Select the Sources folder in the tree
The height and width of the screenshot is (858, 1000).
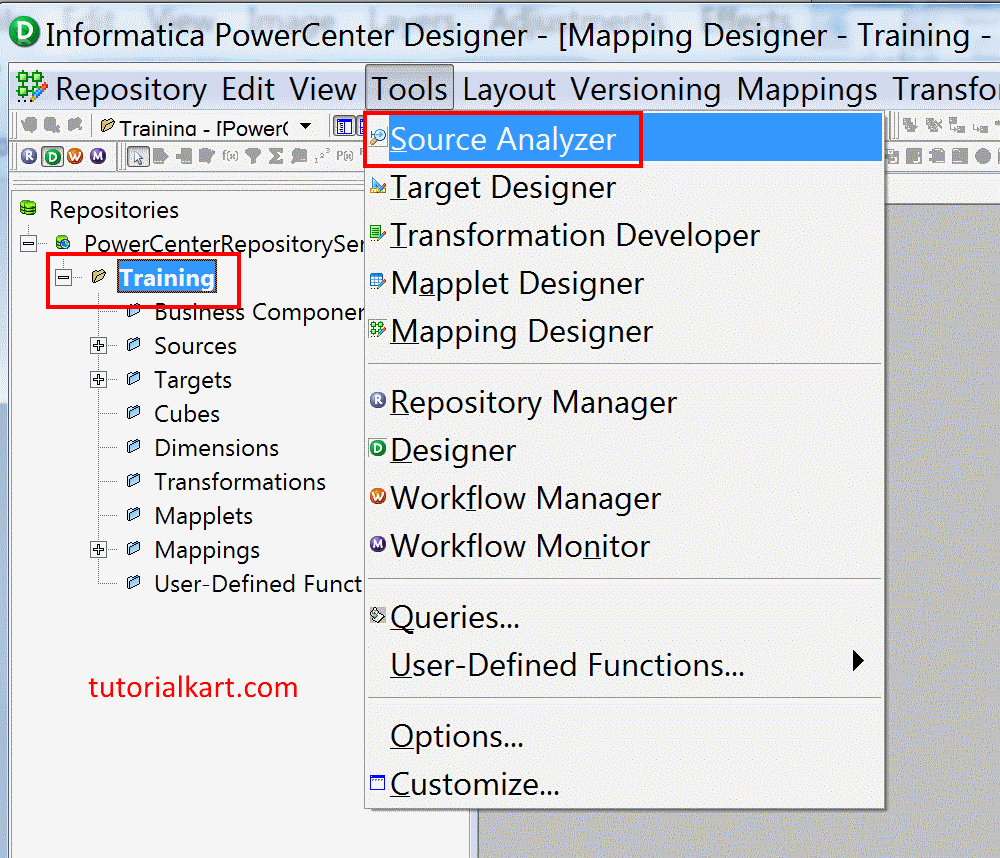(x=195, y=345)
